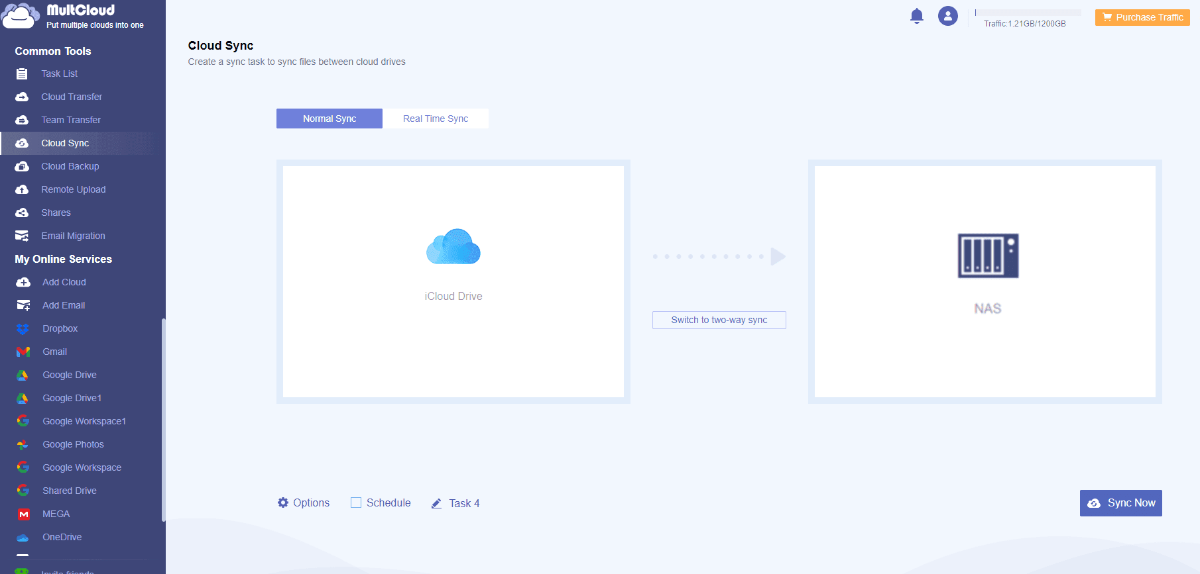Open the Shares icon in the sidebar
The height and width of the screenshot is (574, 1200).
(22, 212)
